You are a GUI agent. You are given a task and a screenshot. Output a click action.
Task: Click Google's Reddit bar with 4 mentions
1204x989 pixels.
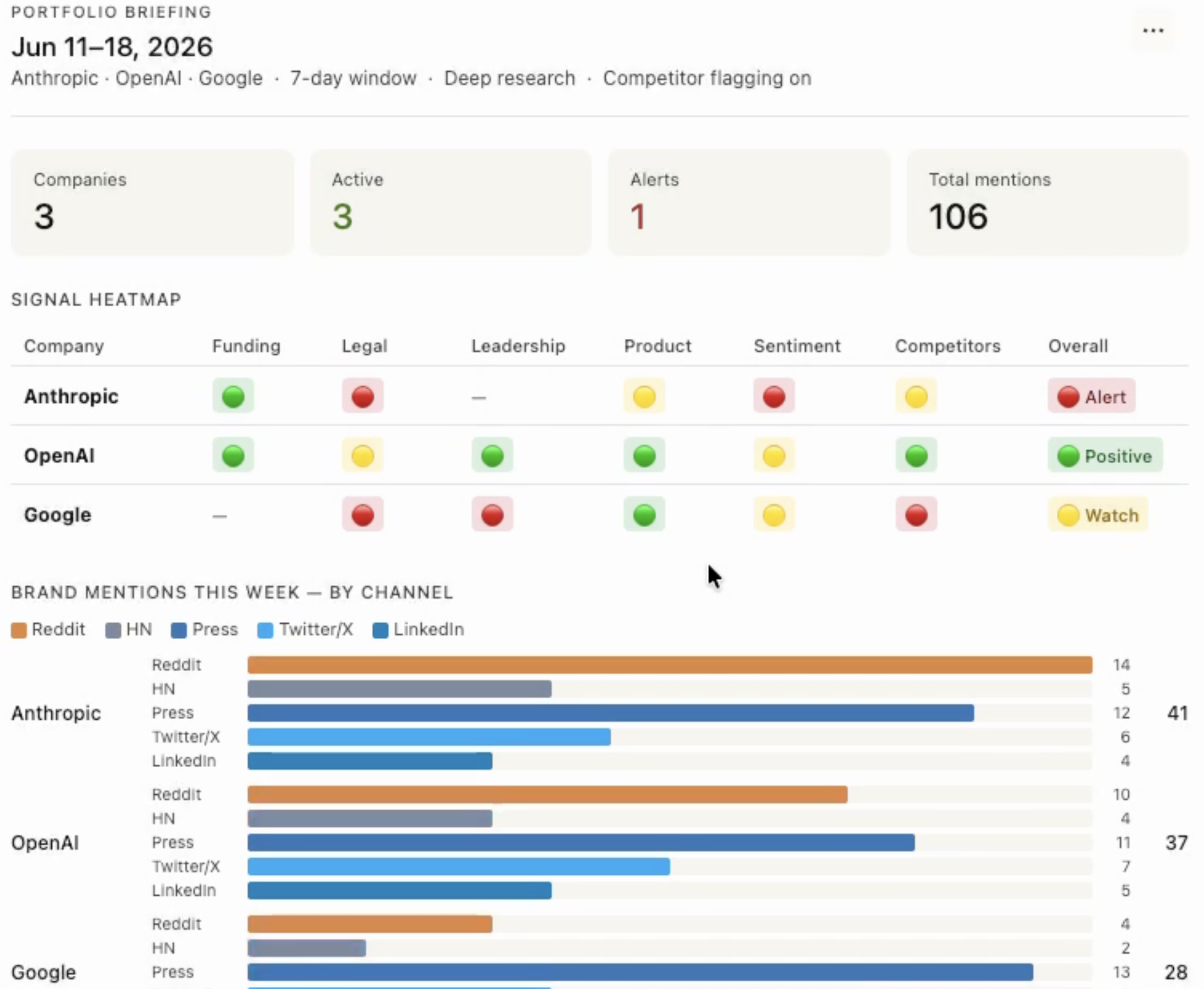click(x=370, y=923)
